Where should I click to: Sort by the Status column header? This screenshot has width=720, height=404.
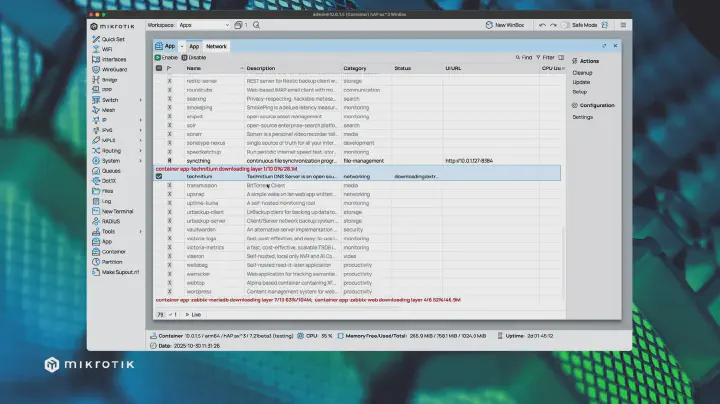403,68
